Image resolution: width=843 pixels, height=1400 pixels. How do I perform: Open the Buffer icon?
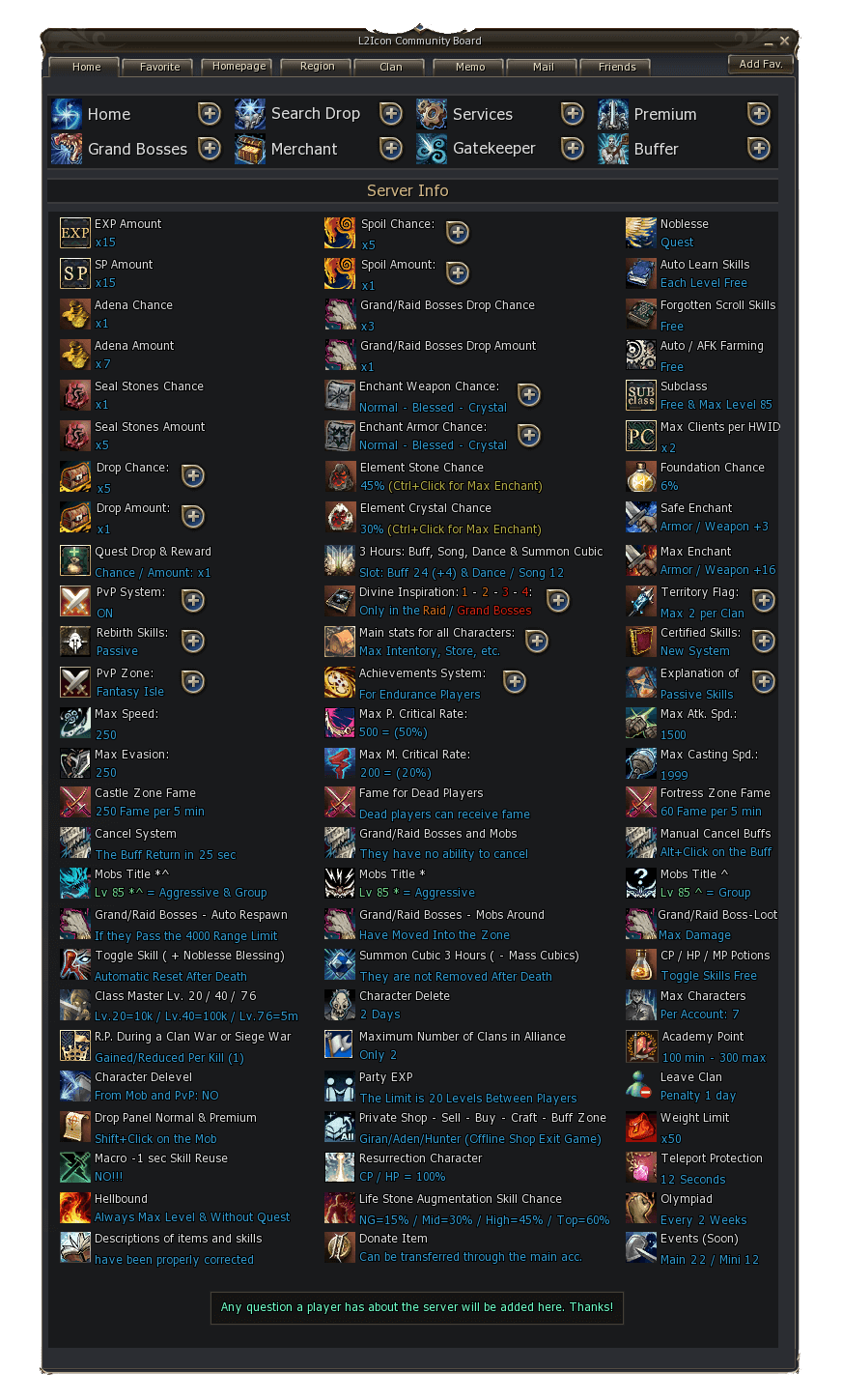[613, 149]
